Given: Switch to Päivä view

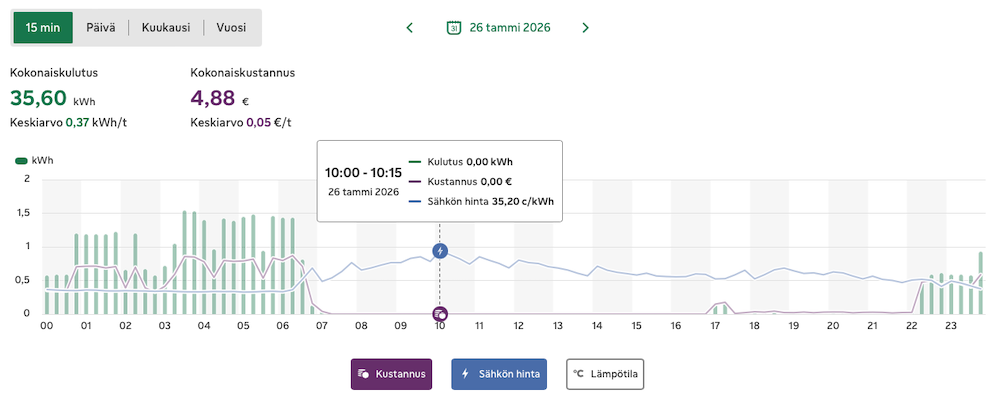Looking at the screenshot, I should pyautogui.click(x=101, y=28).
